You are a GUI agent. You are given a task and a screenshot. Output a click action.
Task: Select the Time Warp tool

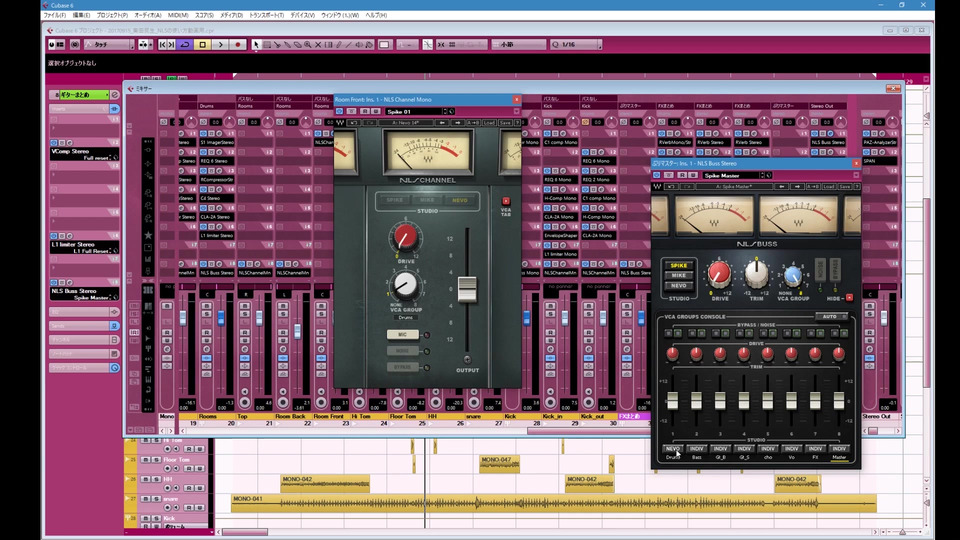coord(329,45)
